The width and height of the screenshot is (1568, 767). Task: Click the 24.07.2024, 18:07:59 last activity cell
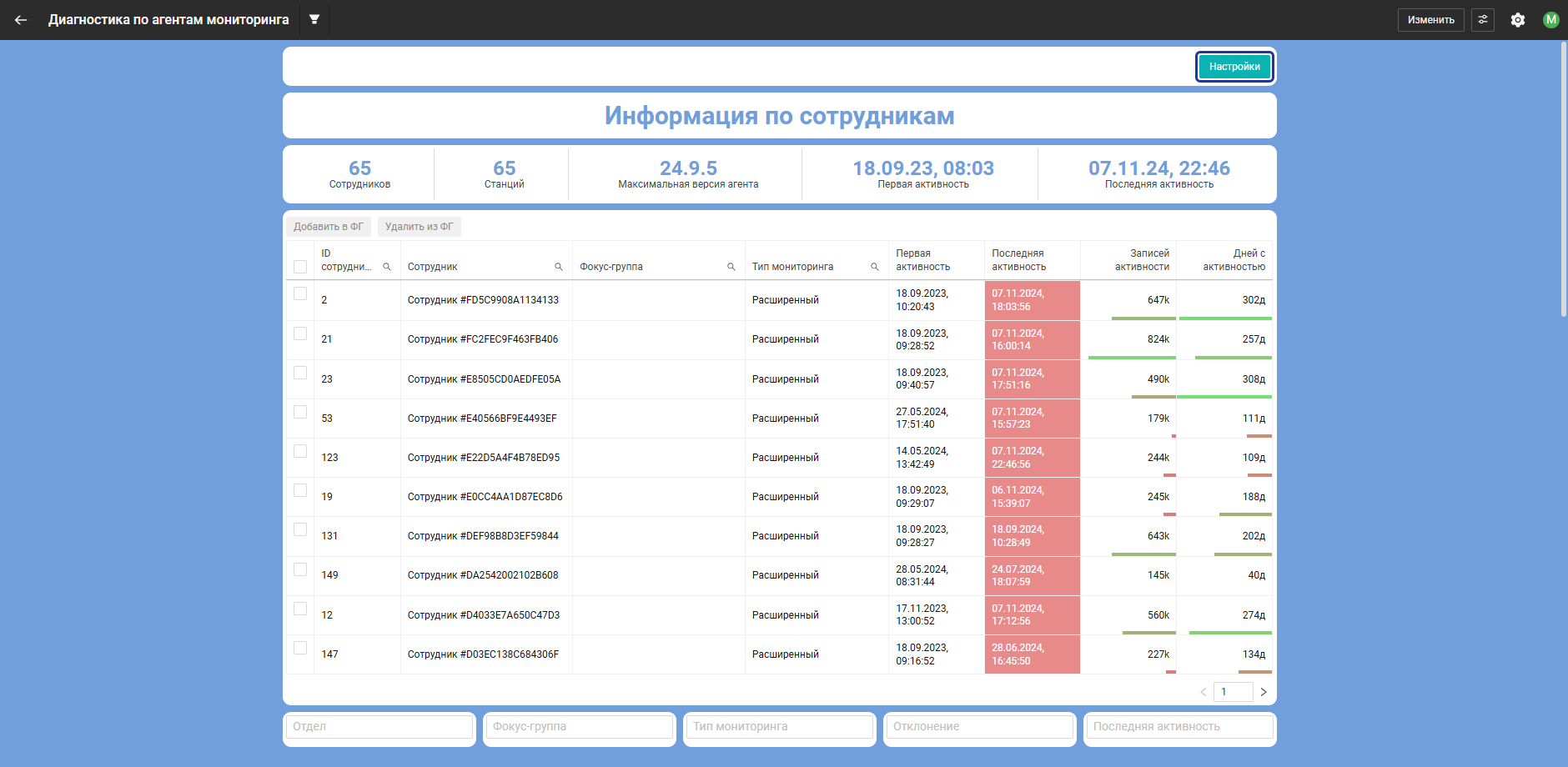pos(1033,575)
